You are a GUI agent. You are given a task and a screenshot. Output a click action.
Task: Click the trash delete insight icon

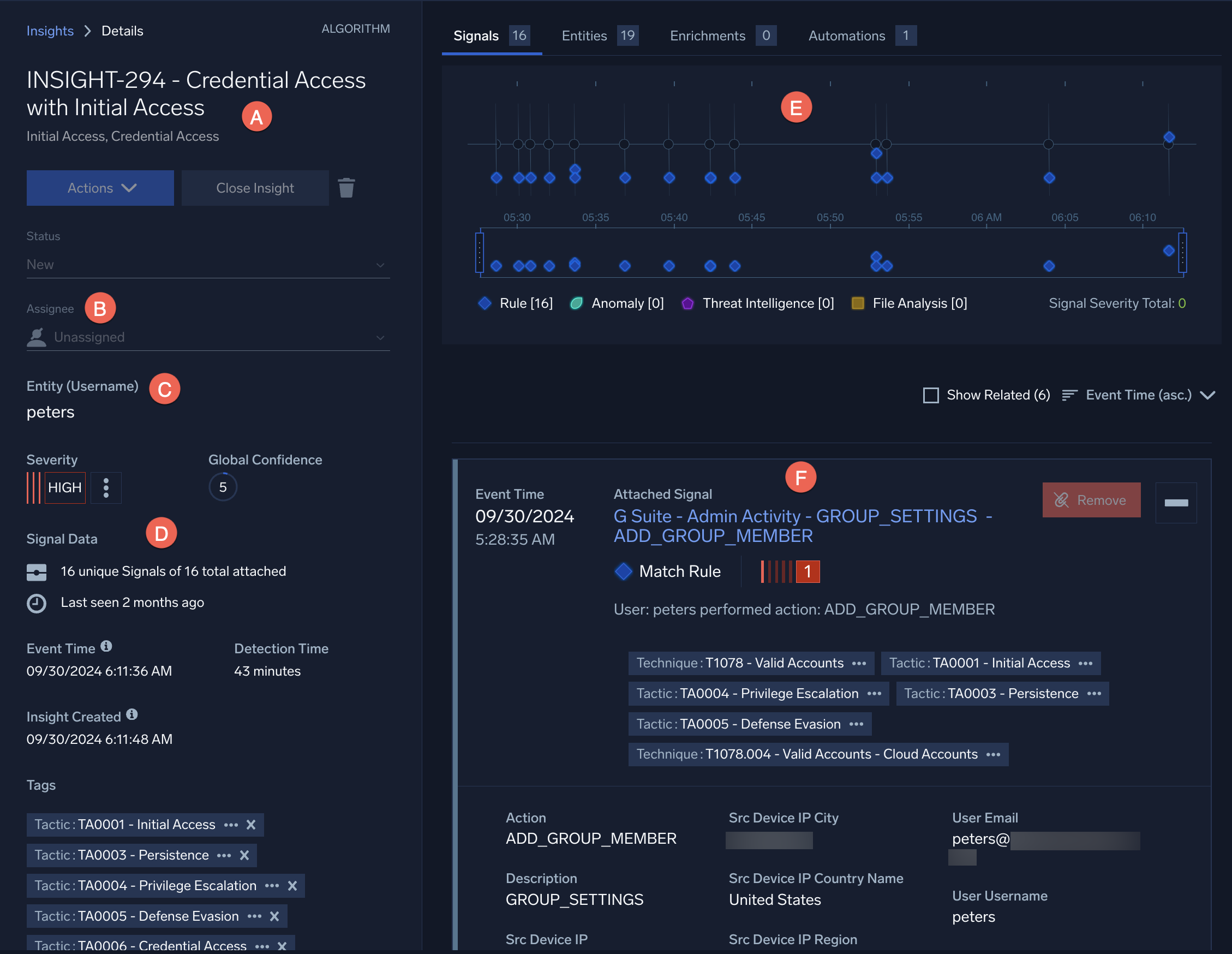tap(346, 188)
